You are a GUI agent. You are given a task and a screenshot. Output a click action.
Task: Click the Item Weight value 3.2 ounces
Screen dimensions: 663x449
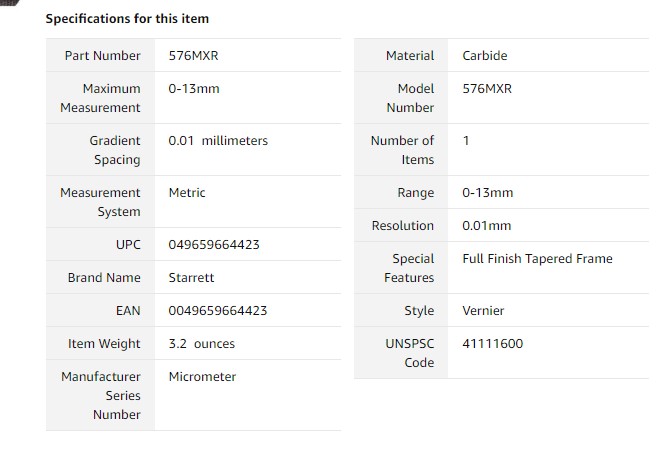(x=201, y=343)
